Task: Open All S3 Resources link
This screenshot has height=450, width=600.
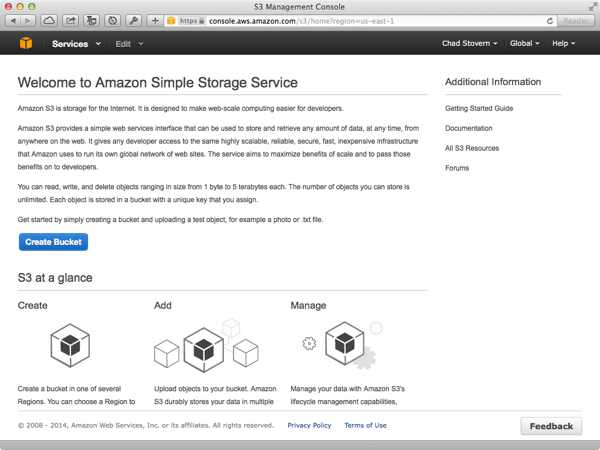Action: tap(472, 148)
